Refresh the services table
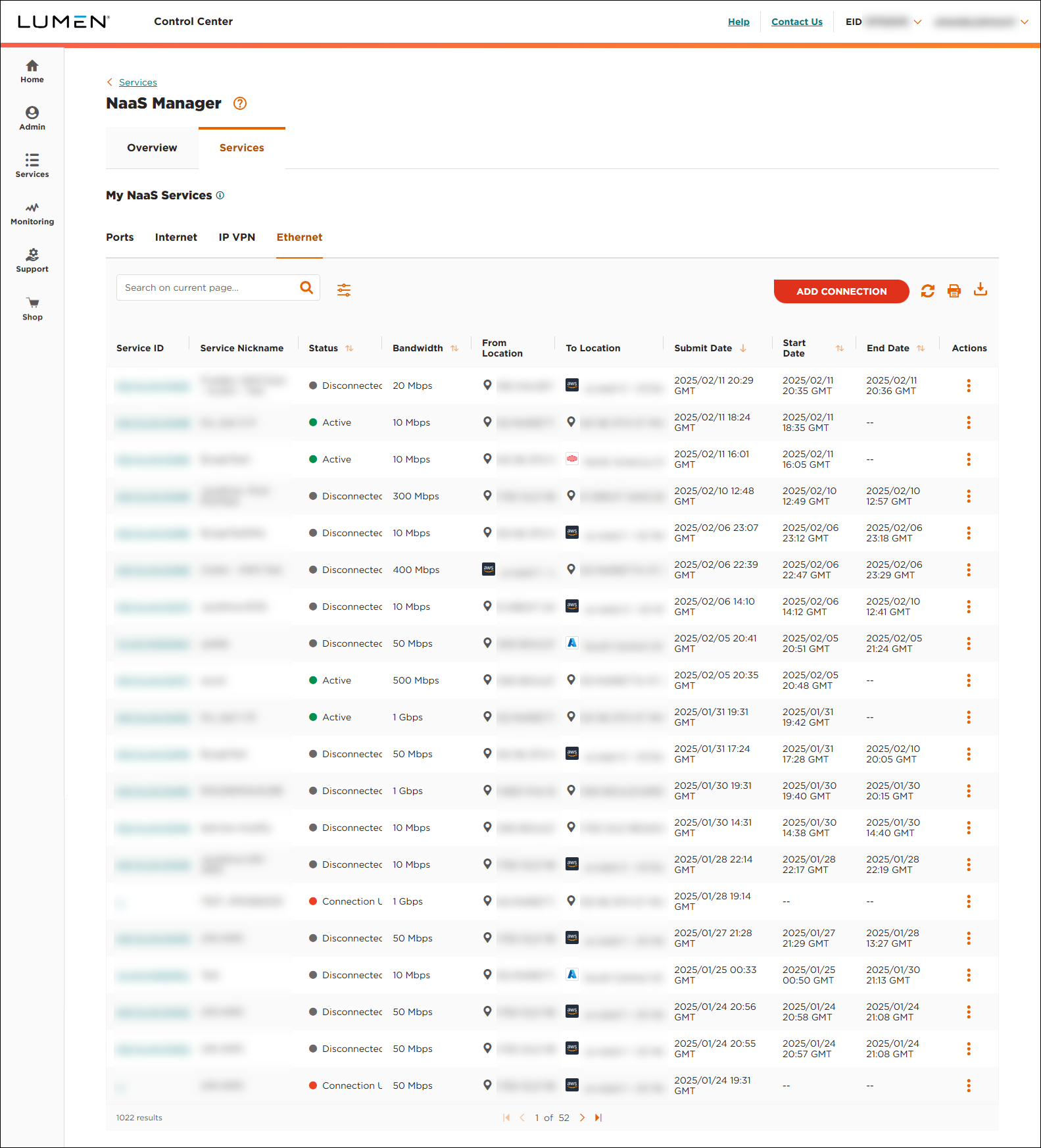Viewport: 1041px width, 1148px height. coord(928,291)
